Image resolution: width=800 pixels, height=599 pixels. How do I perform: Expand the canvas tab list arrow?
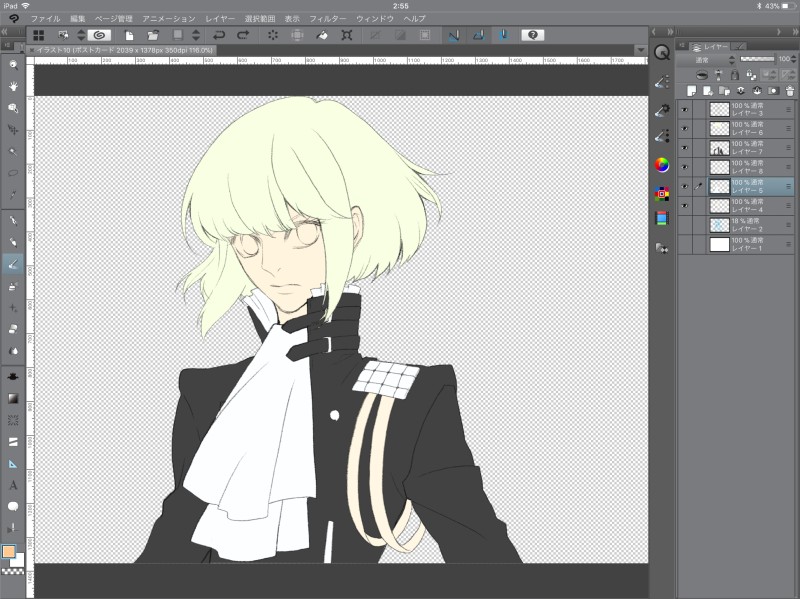[x=641, y=50]
